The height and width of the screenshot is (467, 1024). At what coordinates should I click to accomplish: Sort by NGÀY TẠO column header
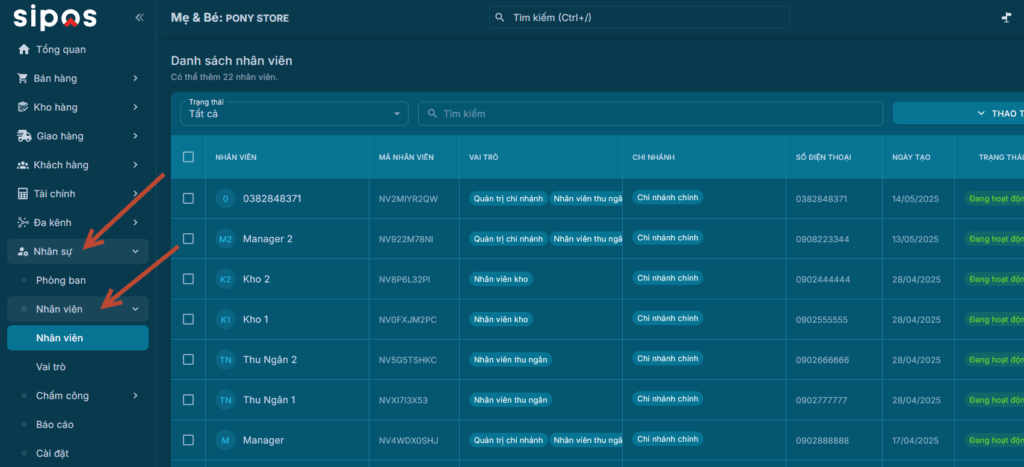click(911, 157)
